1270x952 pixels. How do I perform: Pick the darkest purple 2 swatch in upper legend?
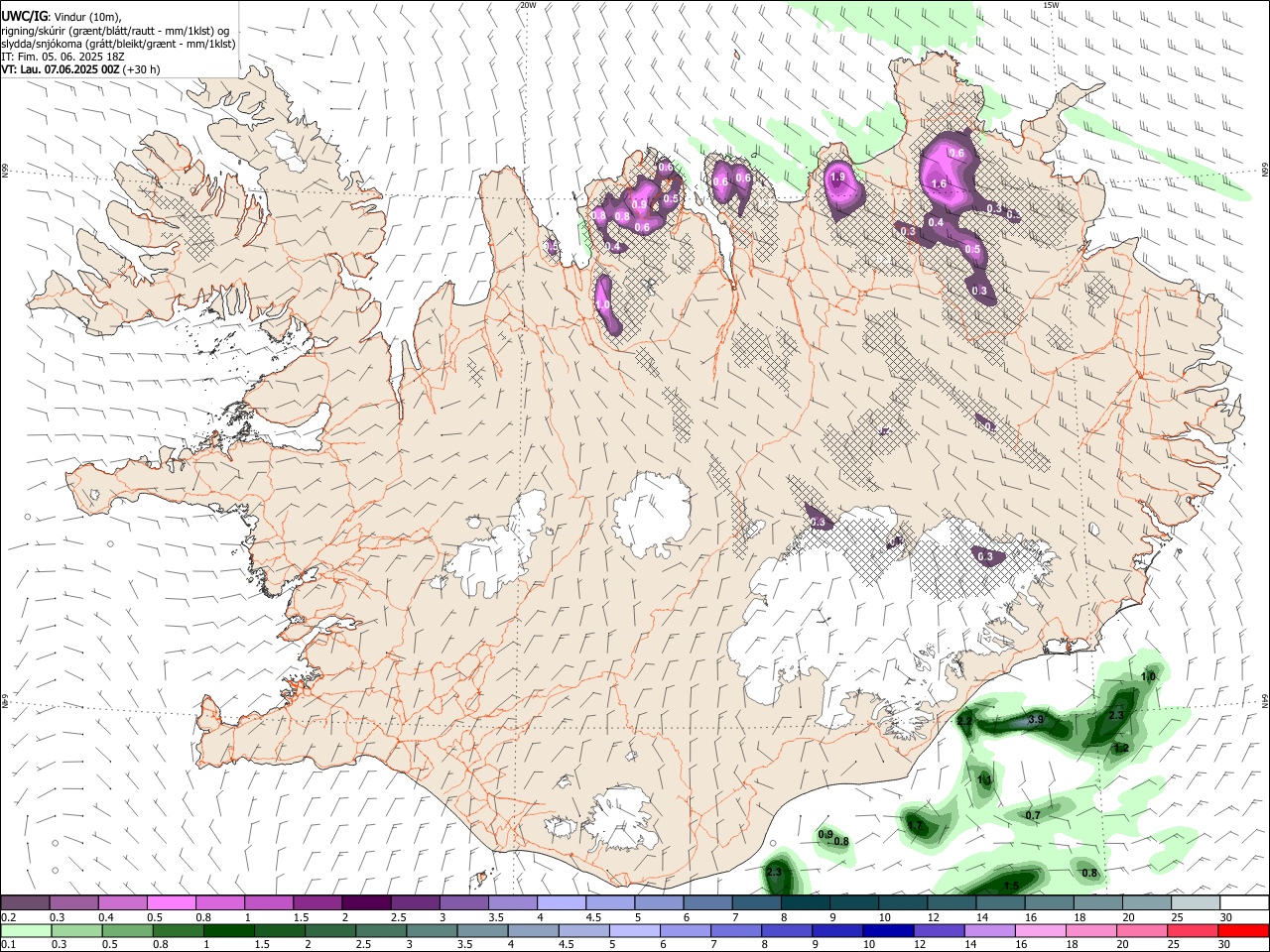coord(365,902)
